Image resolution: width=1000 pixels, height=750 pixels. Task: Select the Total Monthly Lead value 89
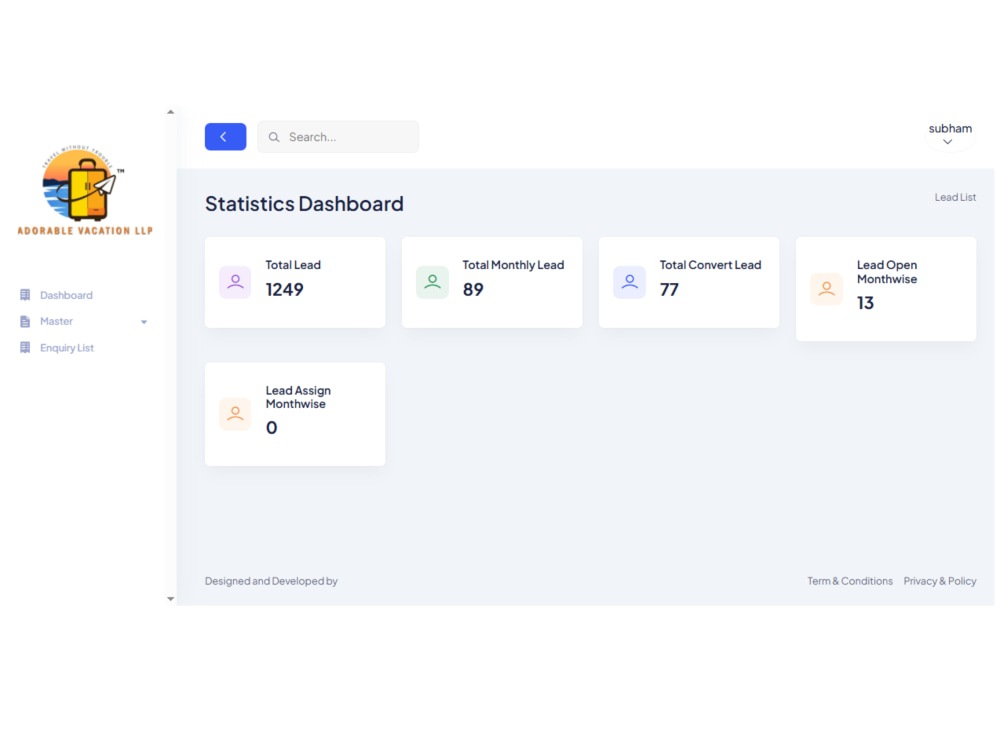tap(473, 290)
